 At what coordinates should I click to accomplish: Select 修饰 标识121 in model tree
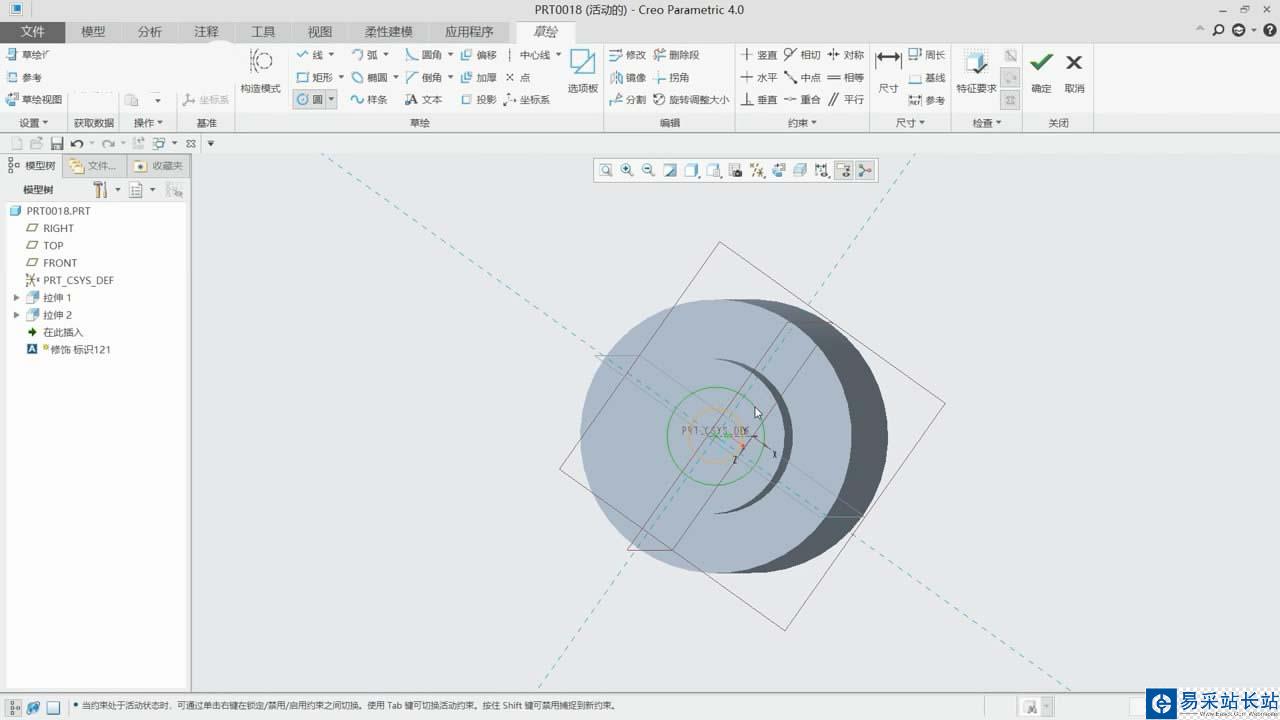click(x=69, y=349)
